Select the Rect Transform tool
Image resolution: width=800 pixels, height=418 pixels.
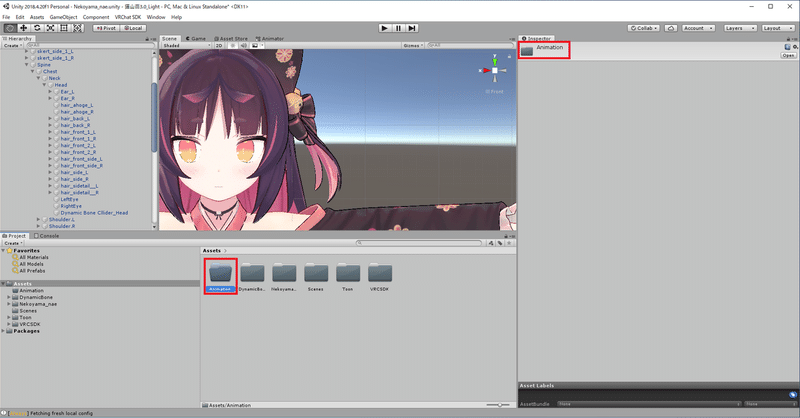[64, 28]
